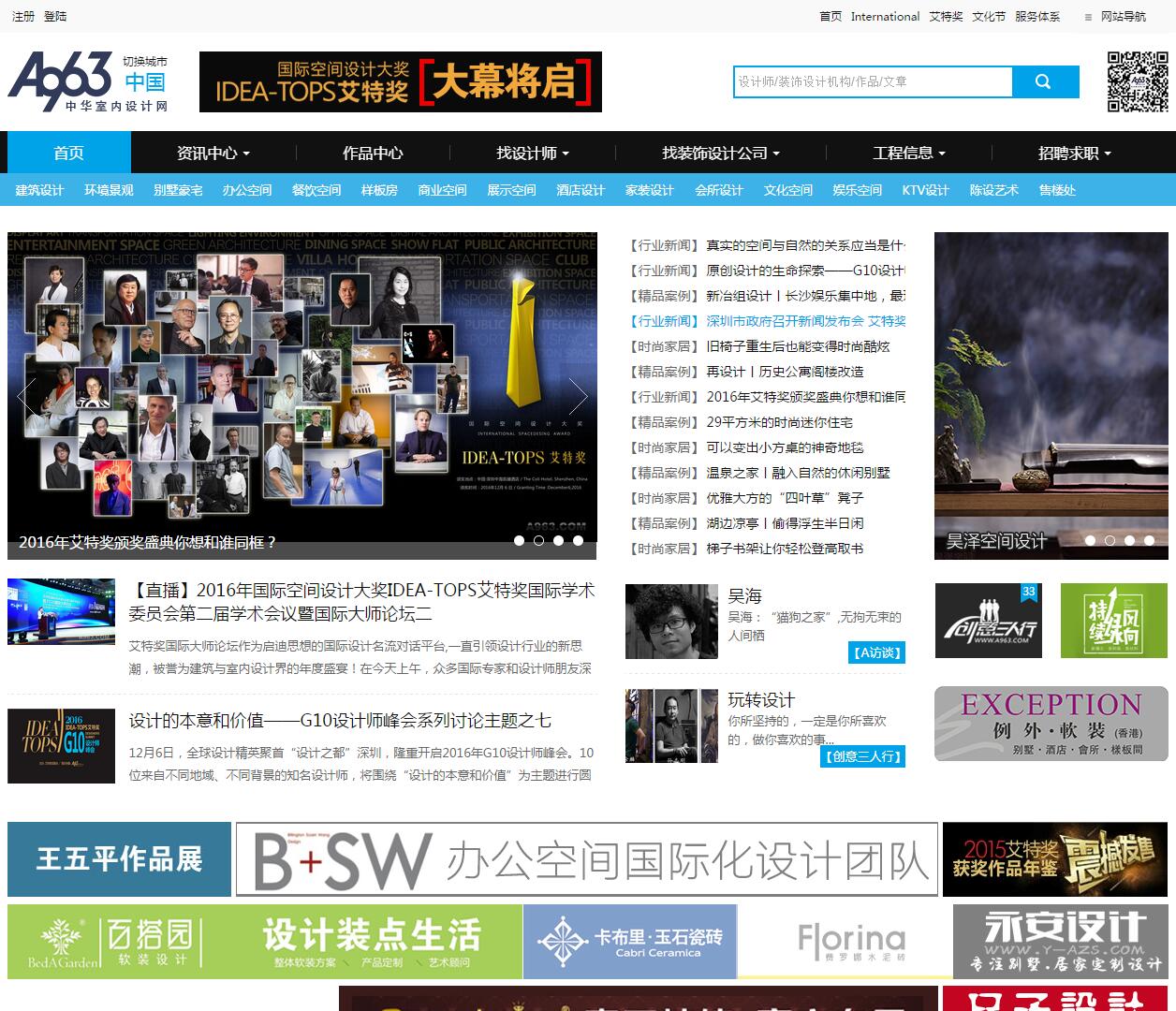Open the 切换城市 city switcher
The image size is (1176, 1011).
(x=145, y=62)
